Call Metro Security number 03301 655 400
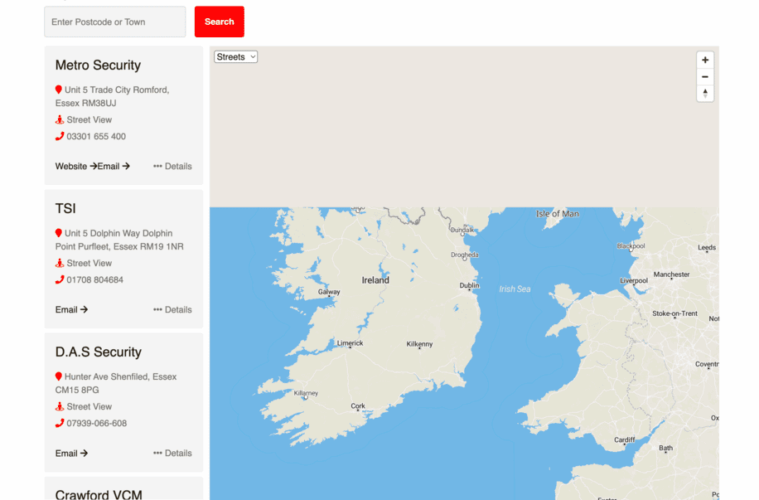The image size is (759, 500). tap(96, 136)
